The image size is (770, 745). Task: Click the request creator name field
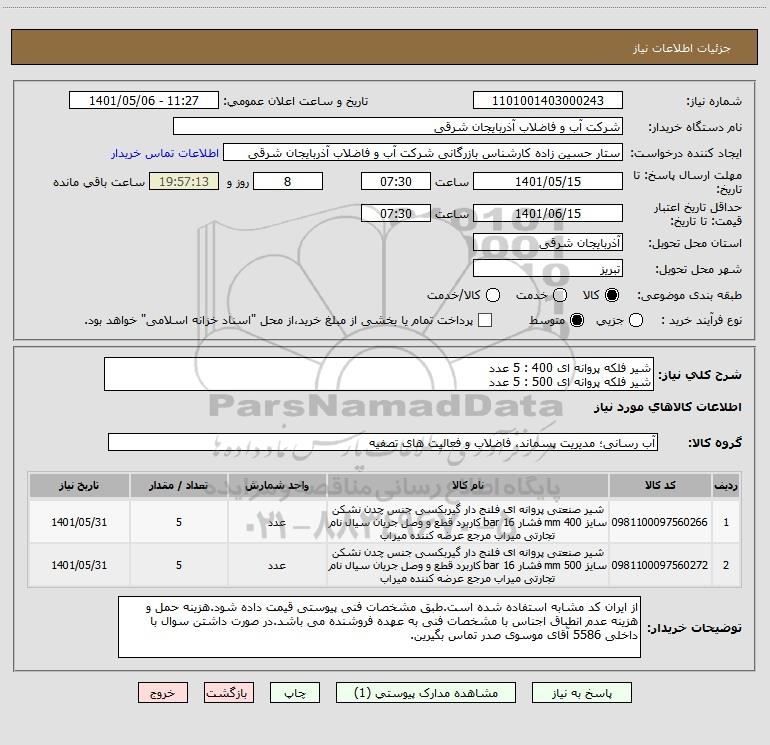[423, 153]
